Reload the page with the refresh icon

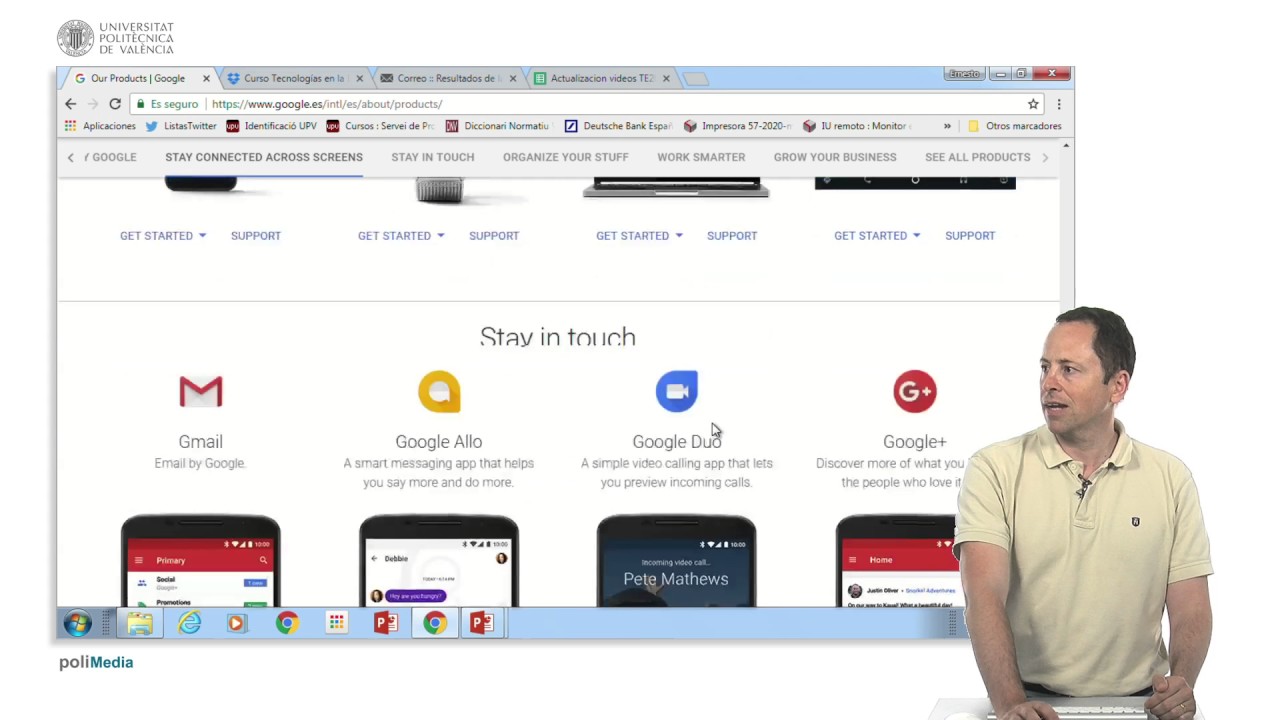click(115, 104)
